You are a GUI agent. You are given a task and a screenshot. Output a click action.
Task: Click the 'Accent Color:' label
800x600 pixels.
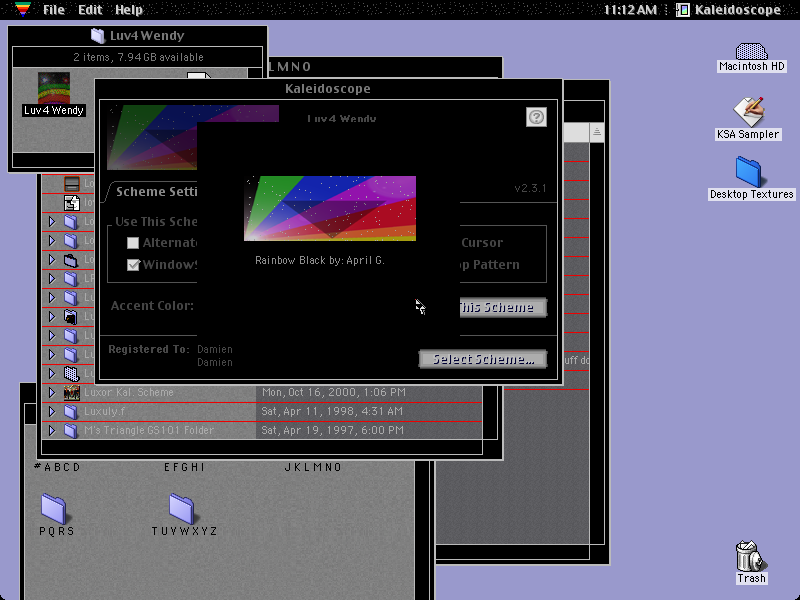(x=152, y=306)
